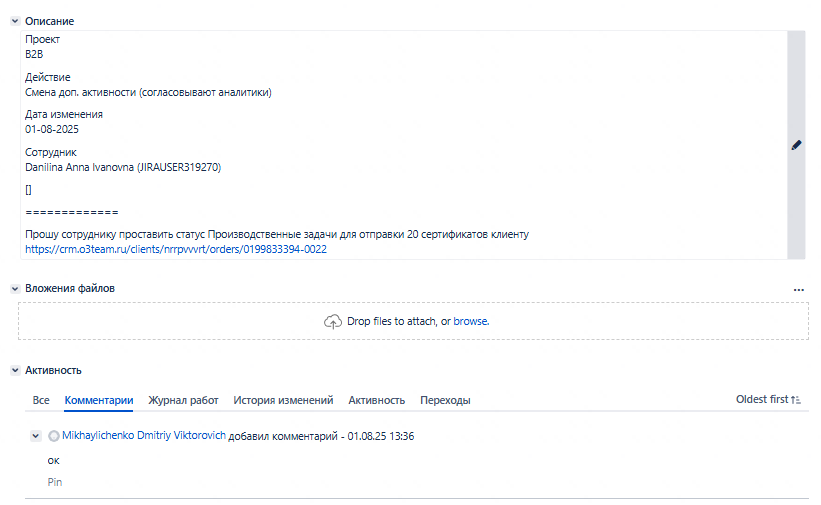
Task: Switch to the Все tab
Action: click(x=41, y=400)
